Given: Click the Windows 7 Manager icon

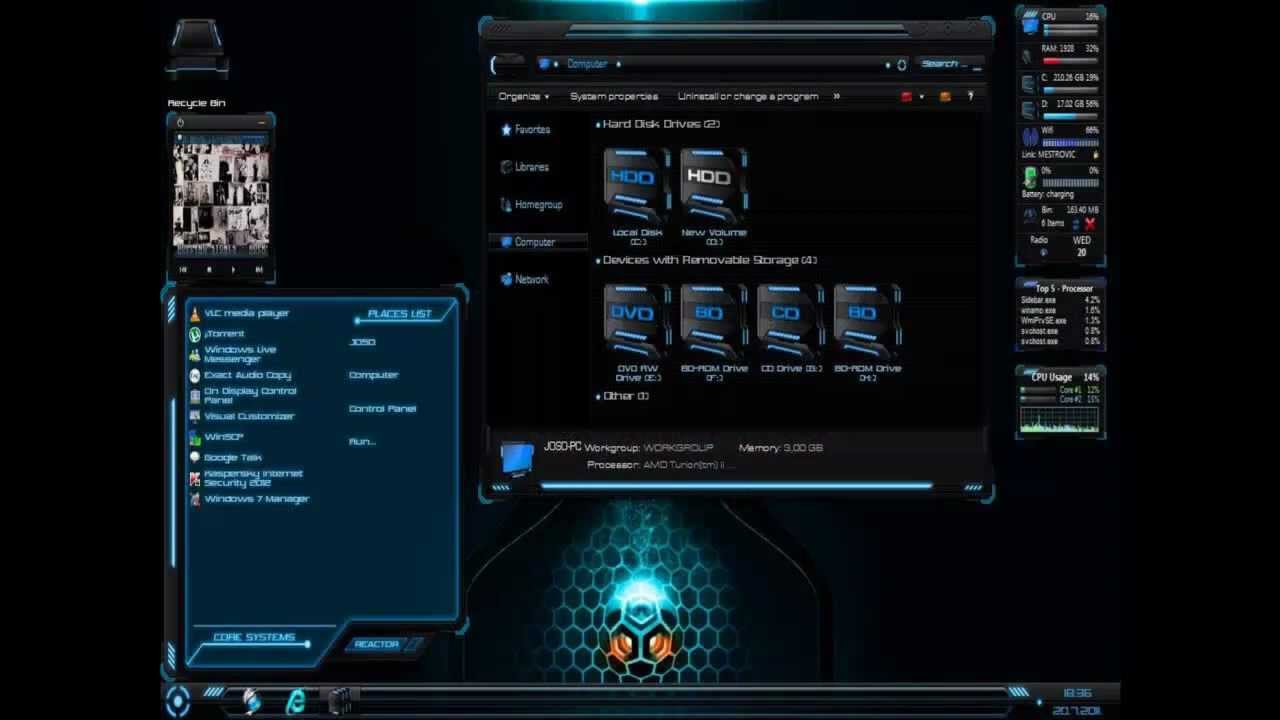Looking at the screenshot, I should pyautogui.click(x=195, y=499).
